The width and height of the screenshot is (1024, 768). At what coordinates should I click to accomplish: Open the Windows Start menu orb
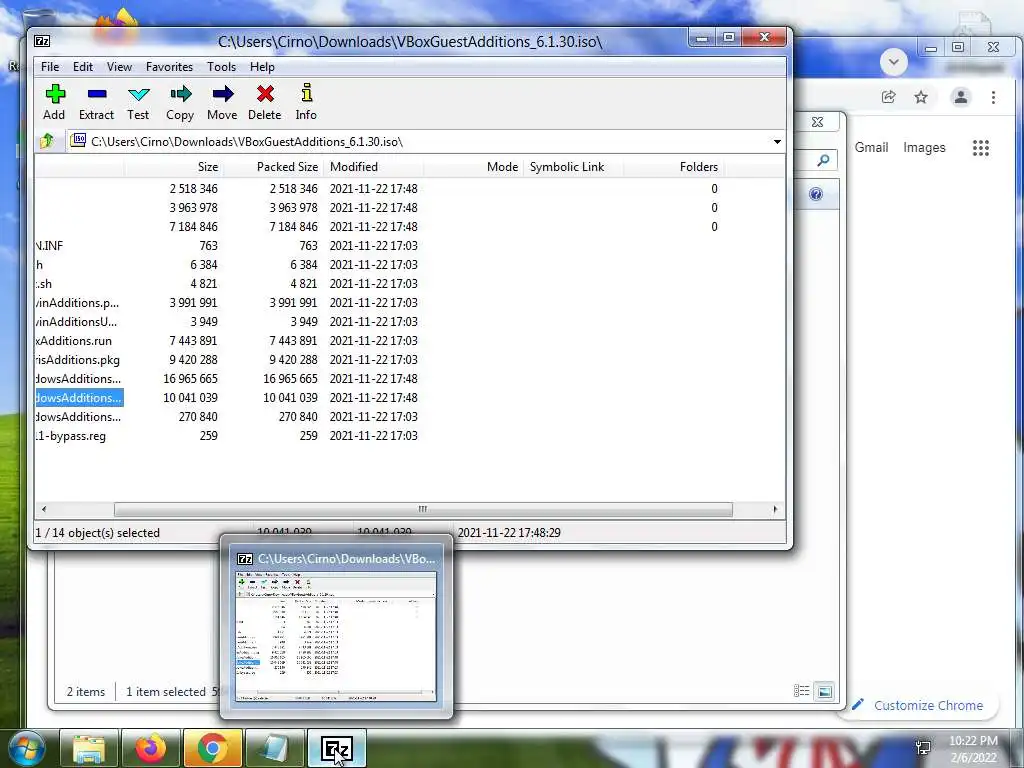pos(27,749)
